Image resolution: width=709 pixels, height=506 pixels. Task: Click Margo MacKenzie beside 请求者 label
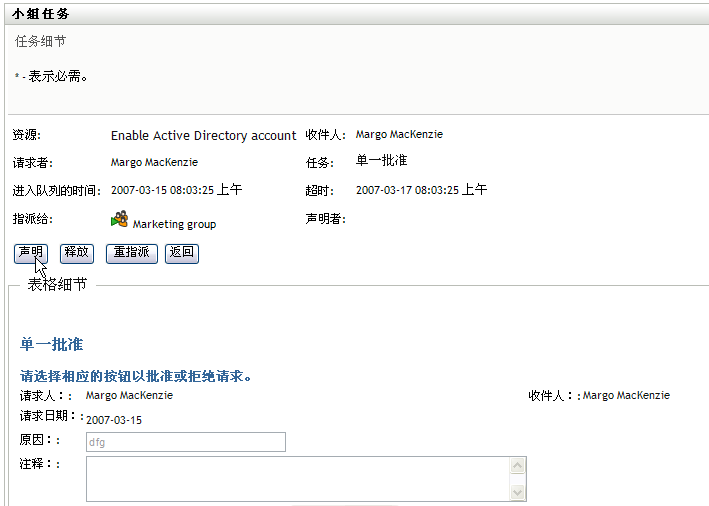154,162
